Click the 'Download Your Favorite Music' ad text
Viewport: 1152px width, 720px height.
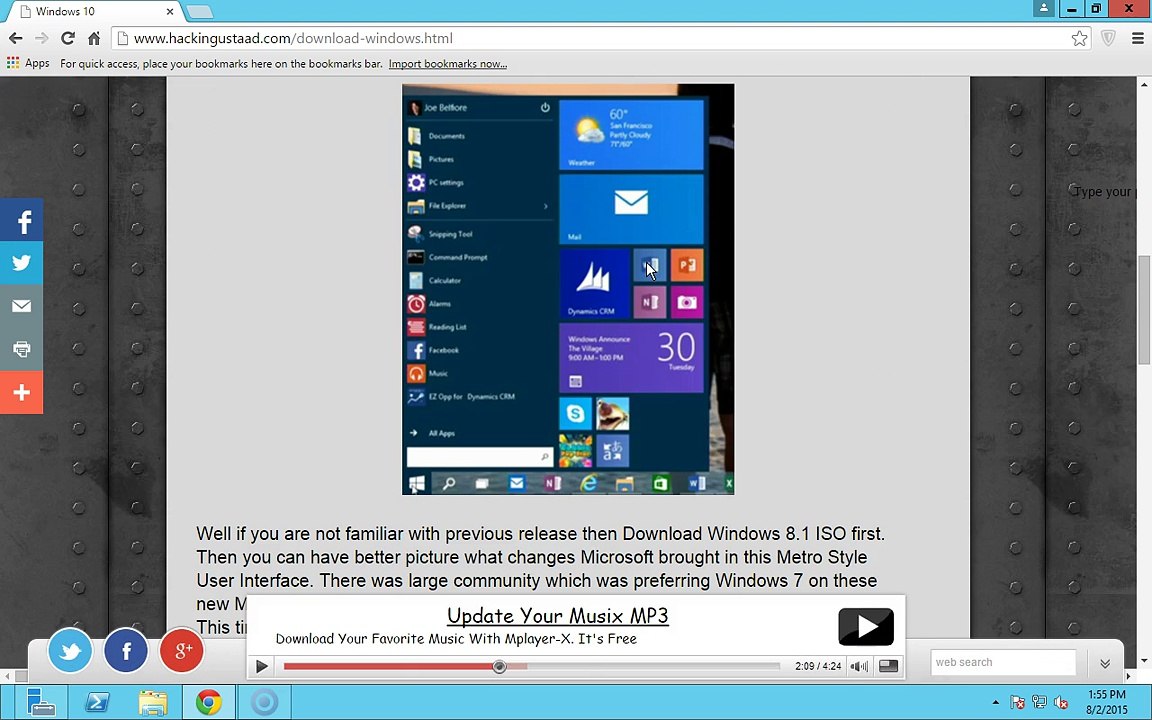pyautogui.click(x=456, y=638)
